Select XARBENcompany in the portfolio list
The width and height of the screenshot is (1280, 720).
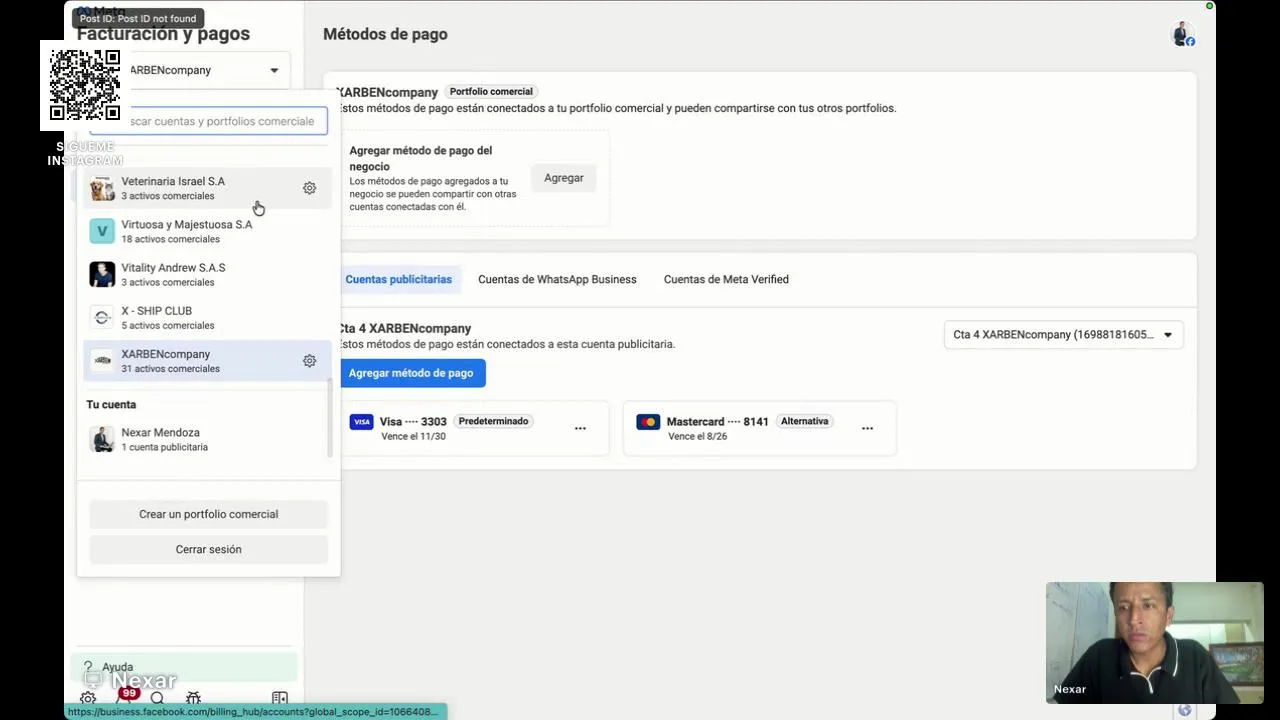coord(207,361)
